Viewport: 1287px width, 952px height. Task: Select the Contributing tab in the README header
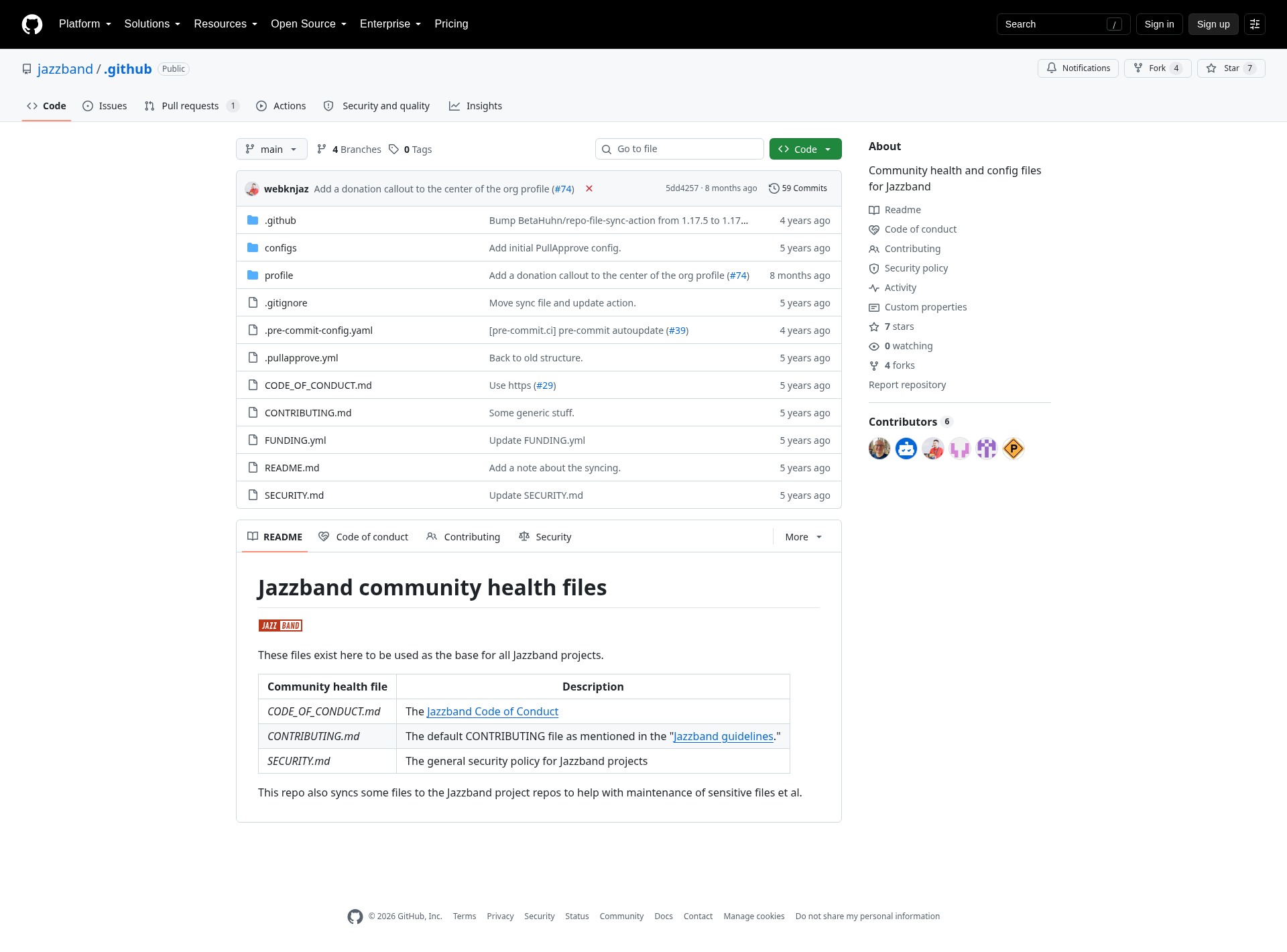click(463, 537)
